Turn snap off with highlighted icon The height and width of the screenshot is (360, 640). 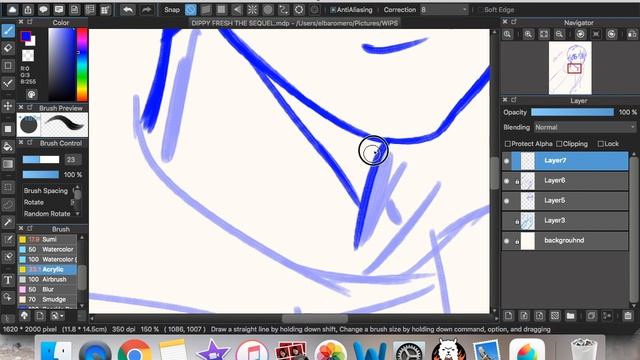191,10
